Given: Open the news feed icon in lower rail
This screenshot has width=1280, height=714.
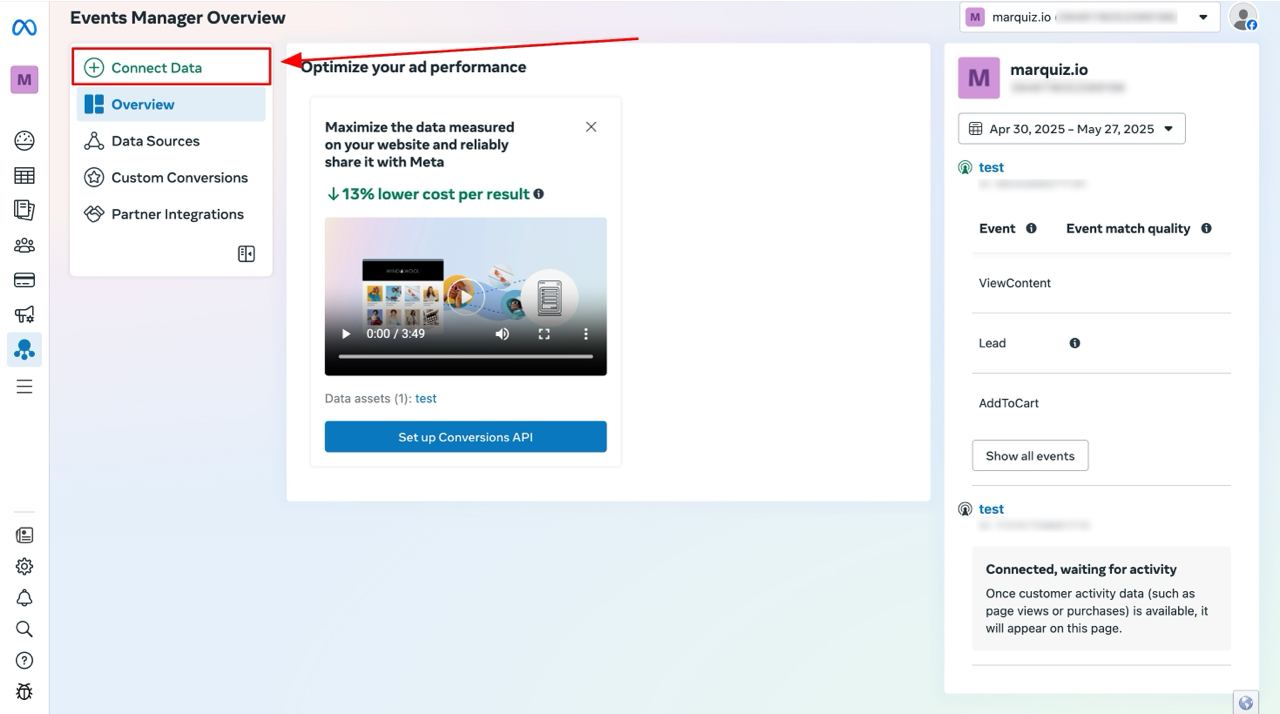Looking at the screenshot, I should pos(24,535).
